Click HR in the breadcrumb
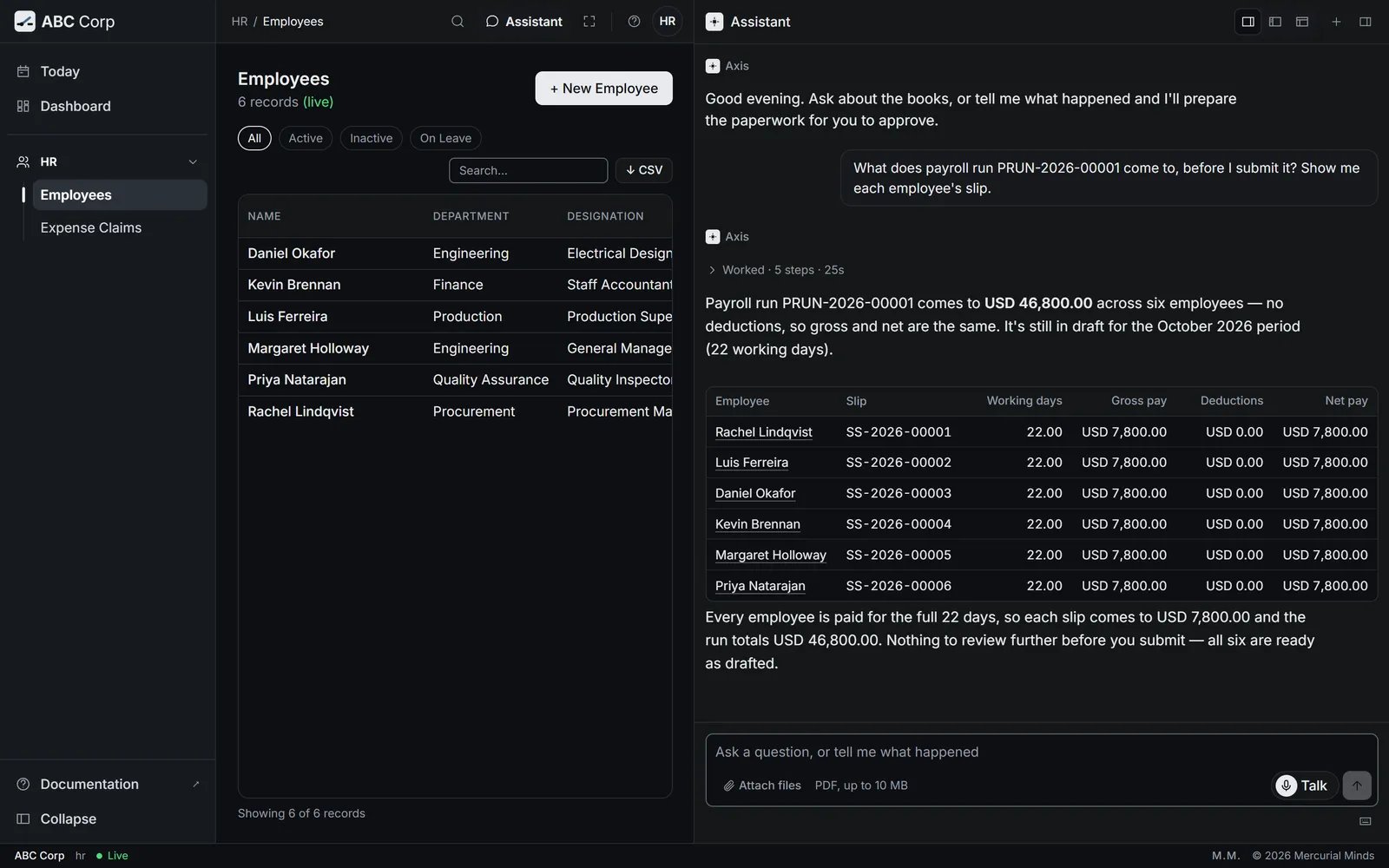Viewport: 1389px width, 868px height. (240, 22)
